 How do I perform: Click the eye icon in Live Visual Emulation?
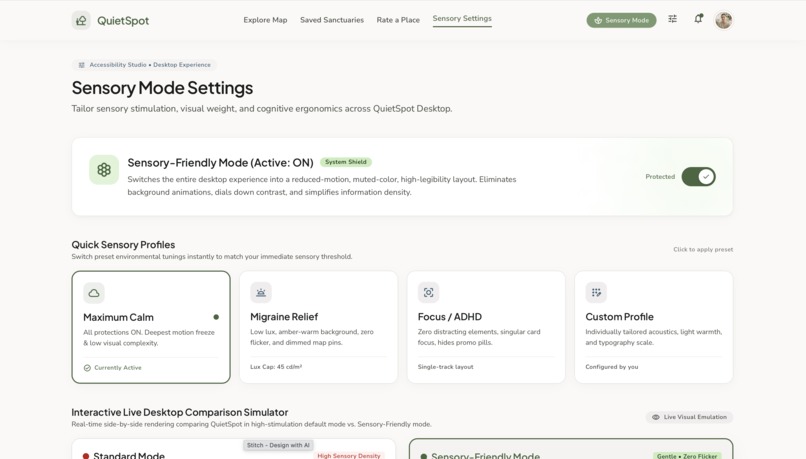pos(656,417)
